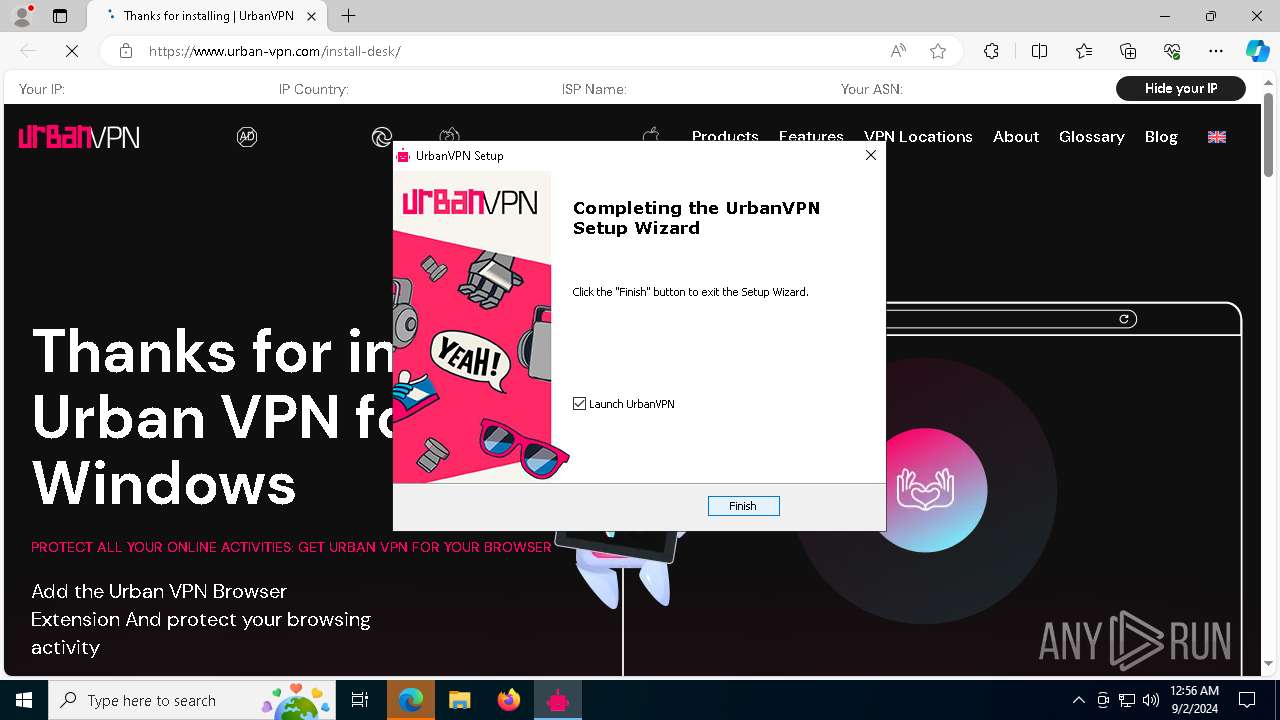Viewport: 1280px width, 720px height.
Task: Open the Blog page link
Action: 1161,137
